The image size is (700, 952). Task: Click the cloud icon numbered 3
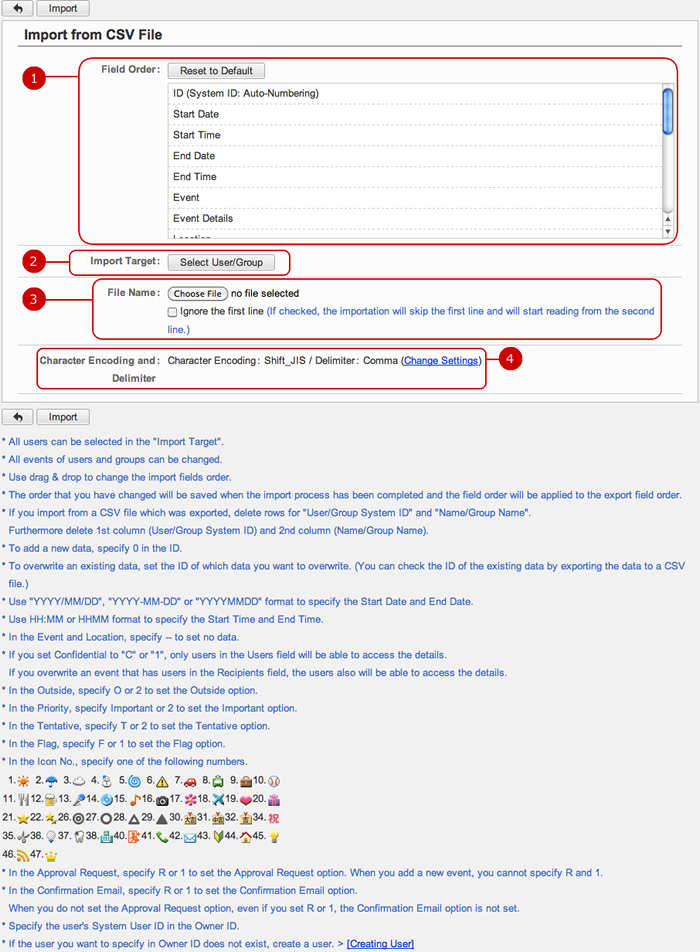tap(79, 781)
